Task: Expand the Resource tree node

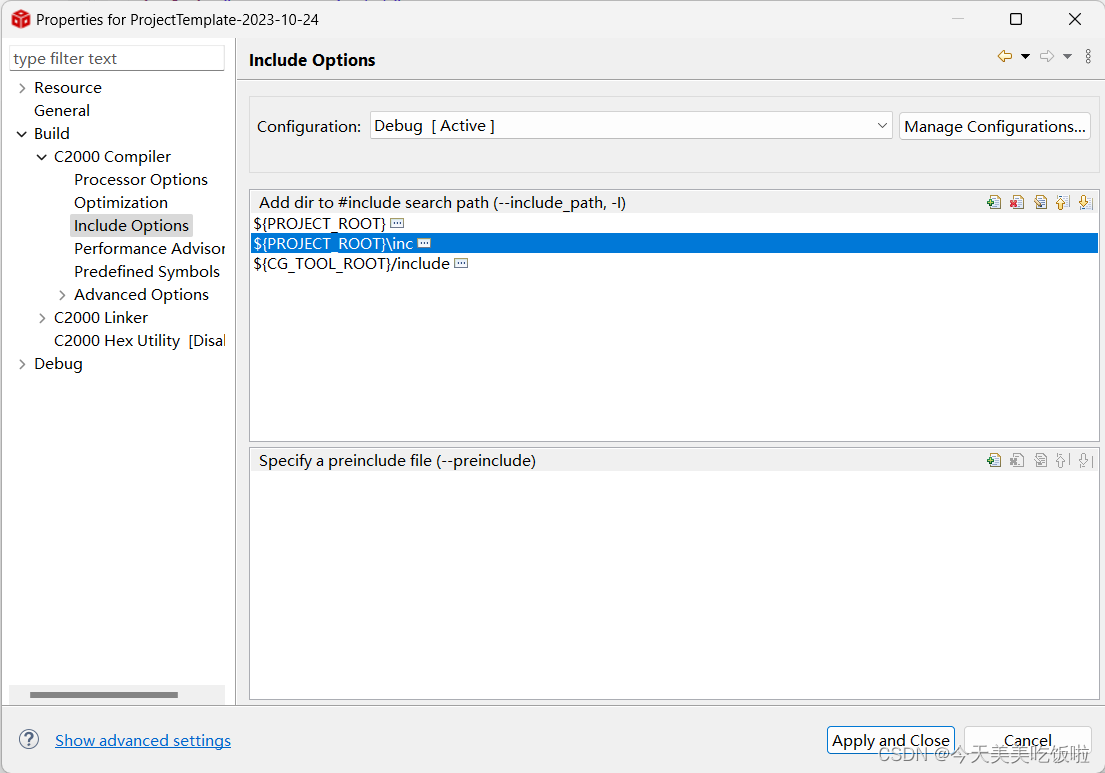Action: 22,88
